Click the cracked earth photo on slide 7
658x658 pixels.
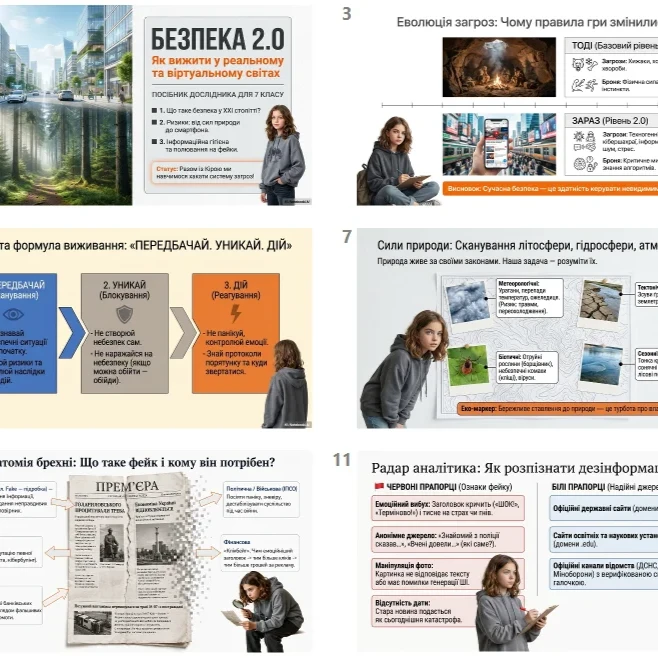(601, 301)
